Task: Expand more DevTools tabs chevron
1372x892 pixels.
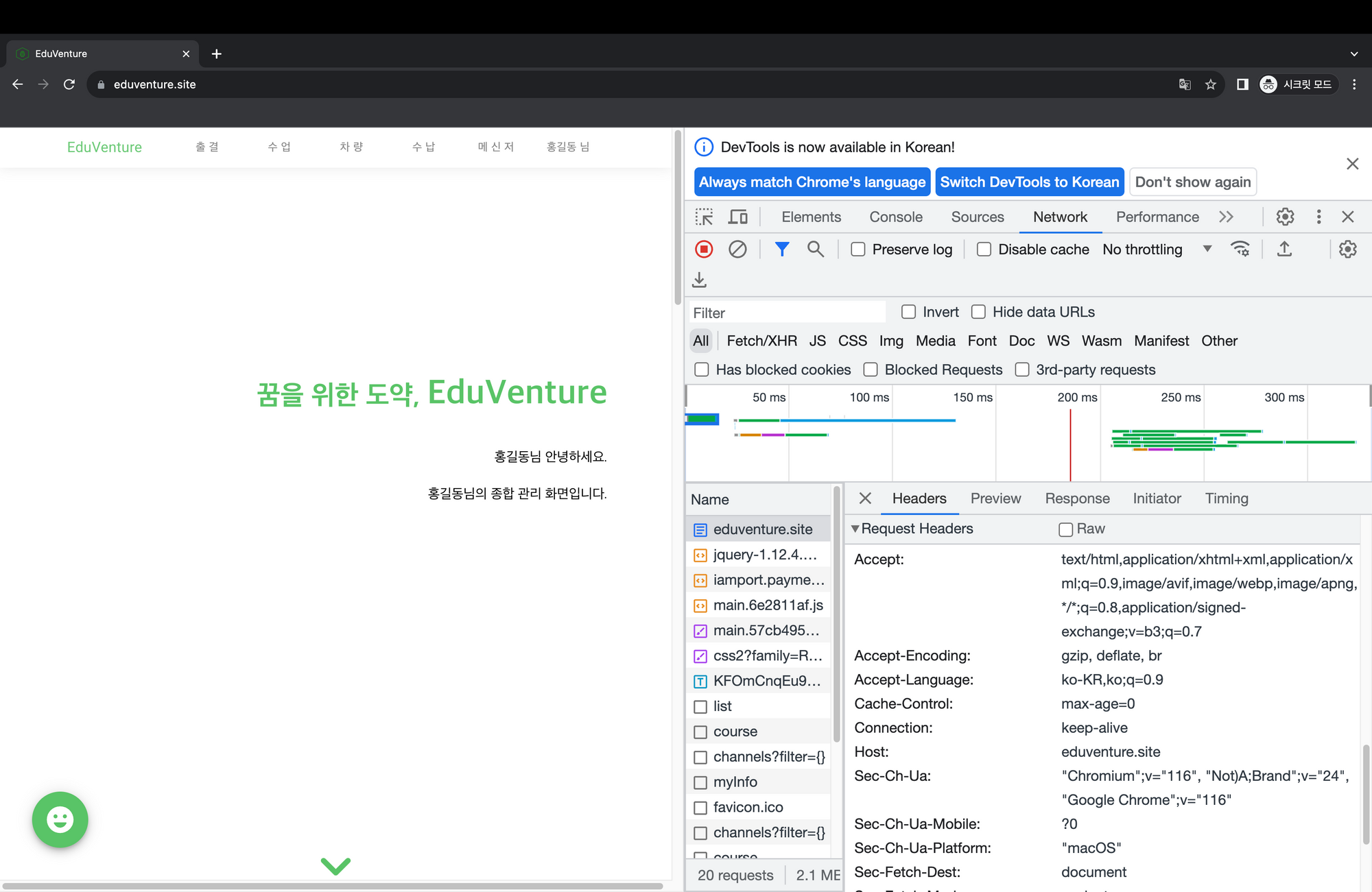Action: tap(1226, 217)
